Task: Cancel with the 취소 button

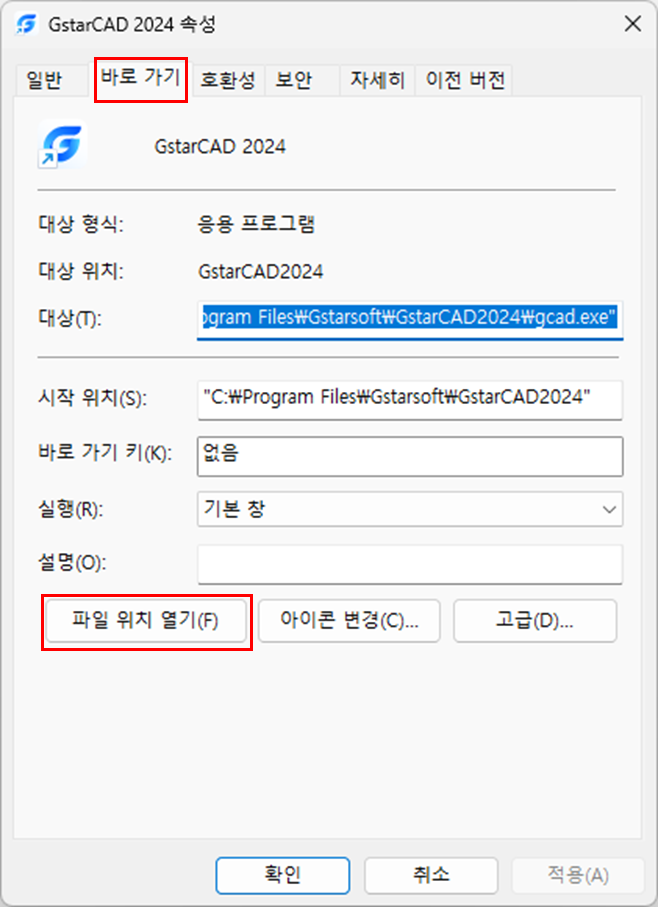Action: 431,875
